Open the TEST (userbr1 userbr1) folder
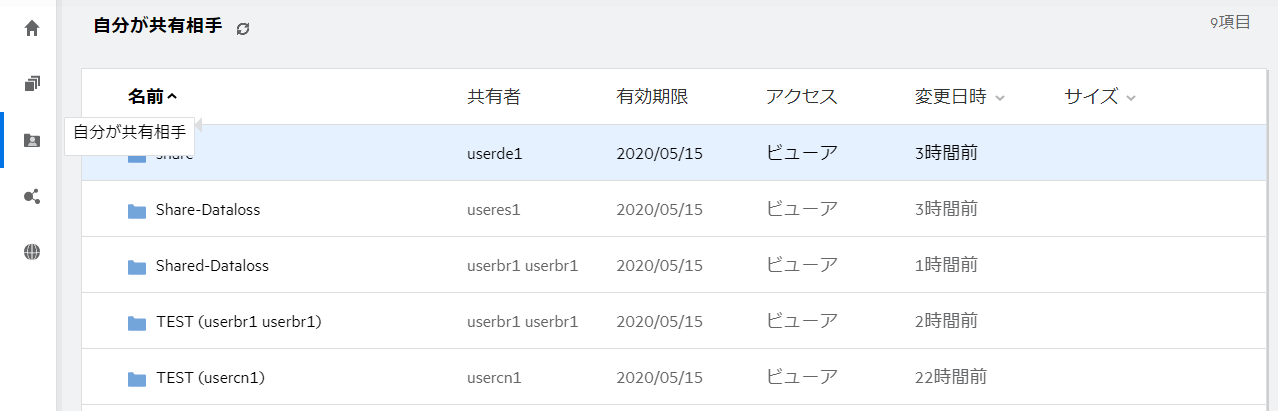The image size is (1278, 411). tap(238, 322)
